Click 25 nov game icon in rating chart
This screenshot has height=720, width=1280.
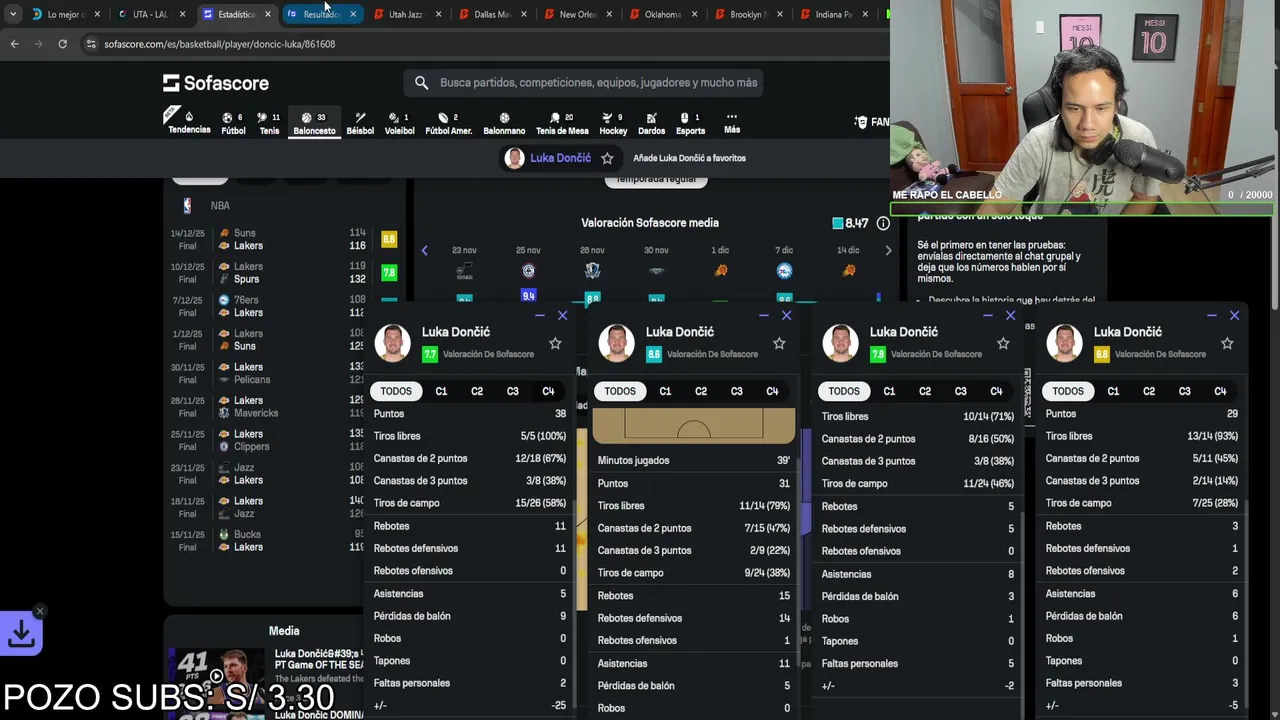[x=528, y=271]
